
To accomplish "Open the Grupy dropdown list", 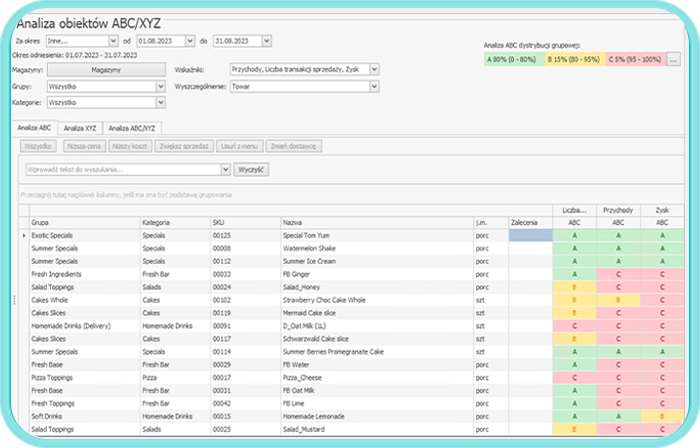I will (160, 86).
